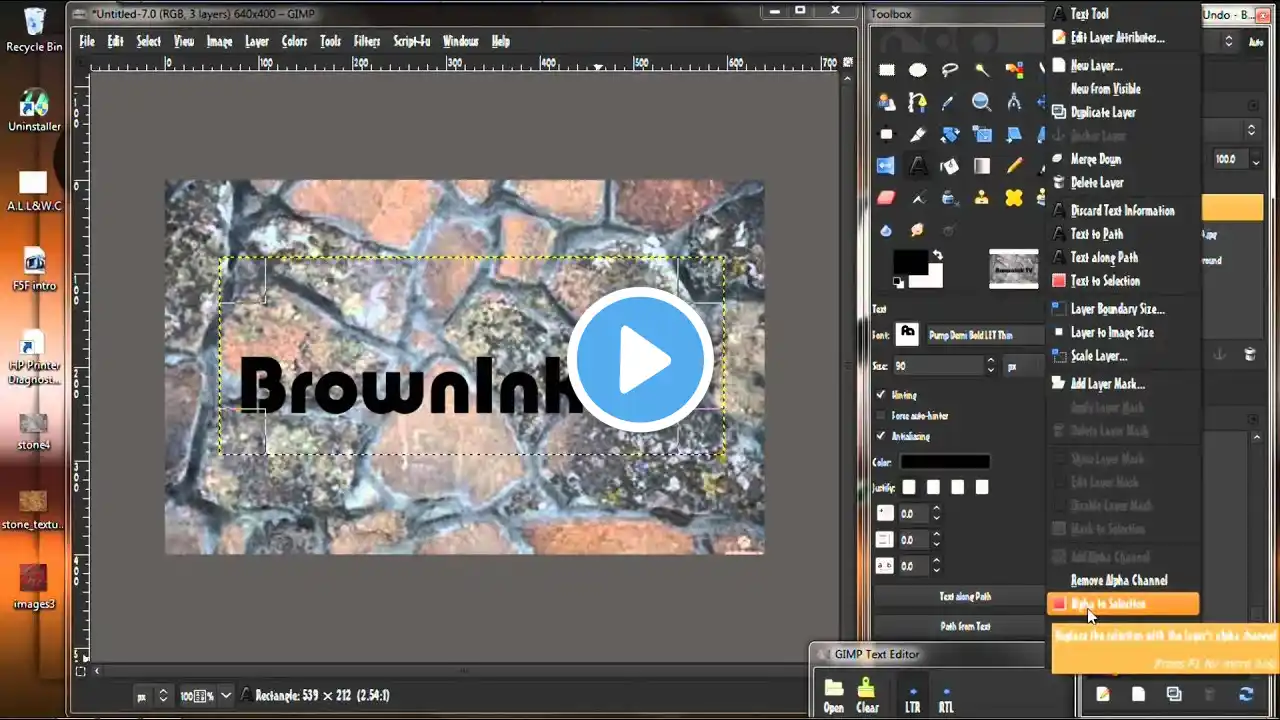The image size is (1280, 720).
Task: Open the zoom percentage dropdown in status bar
Action: 226,695
